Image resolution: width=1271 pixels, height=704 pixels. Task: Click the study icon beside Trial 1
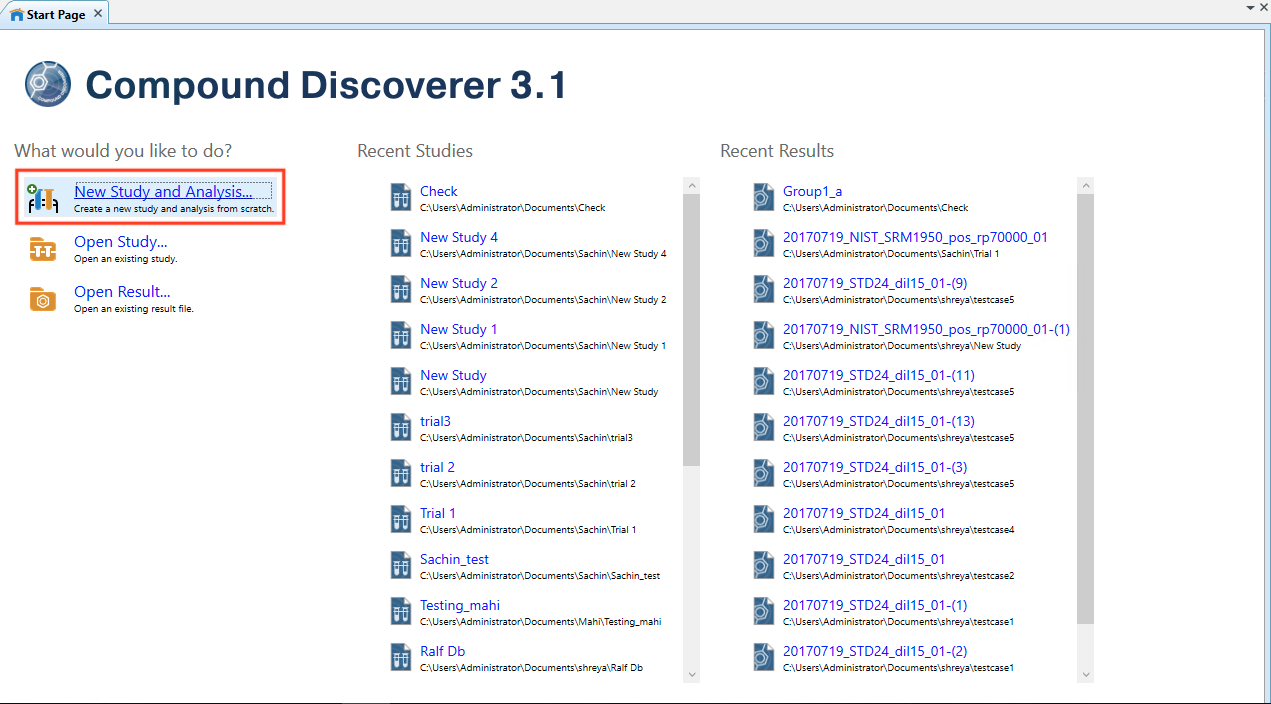pos(401,519)
